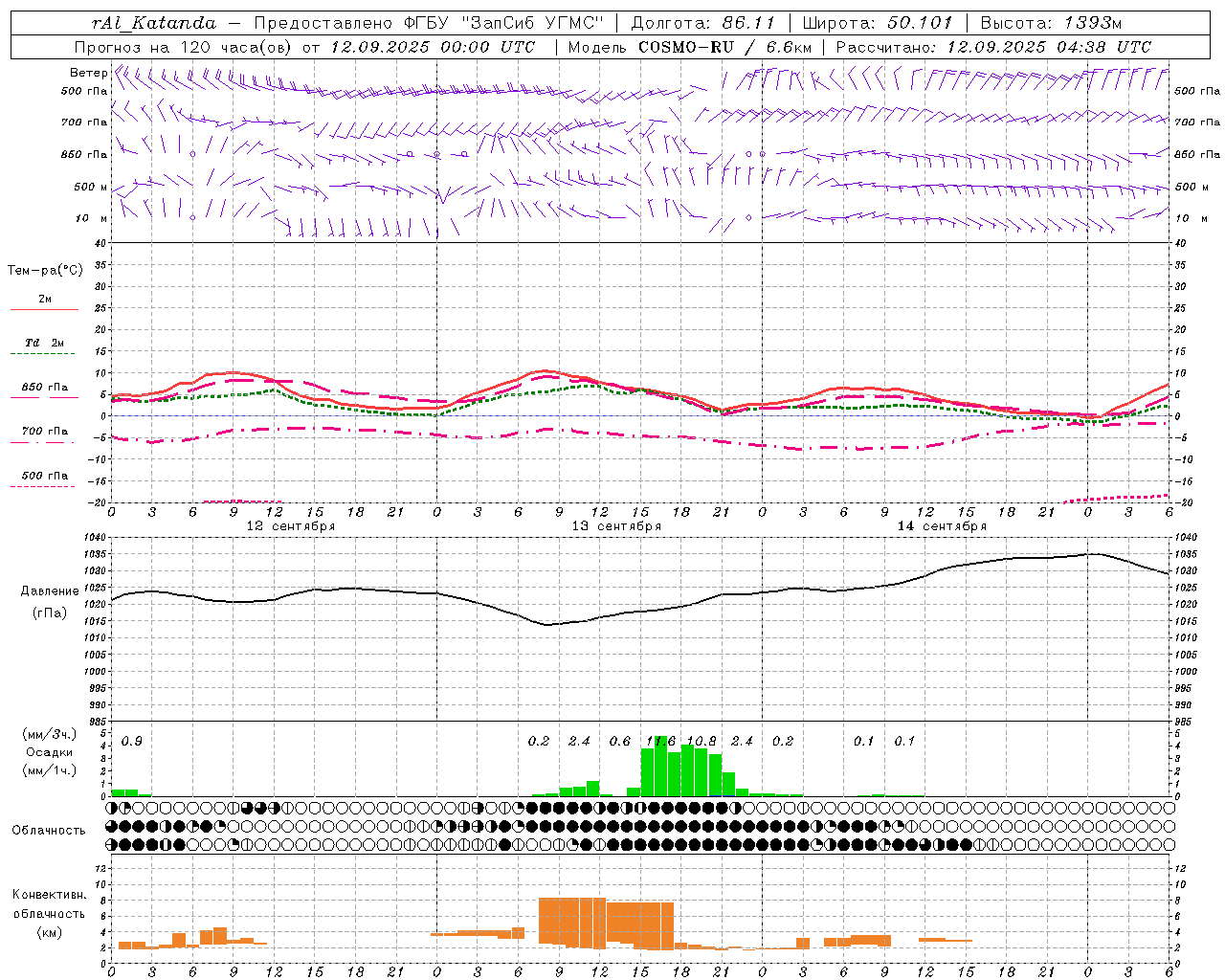
Task: Click the Облачность row label
Action: pos(49,831)
